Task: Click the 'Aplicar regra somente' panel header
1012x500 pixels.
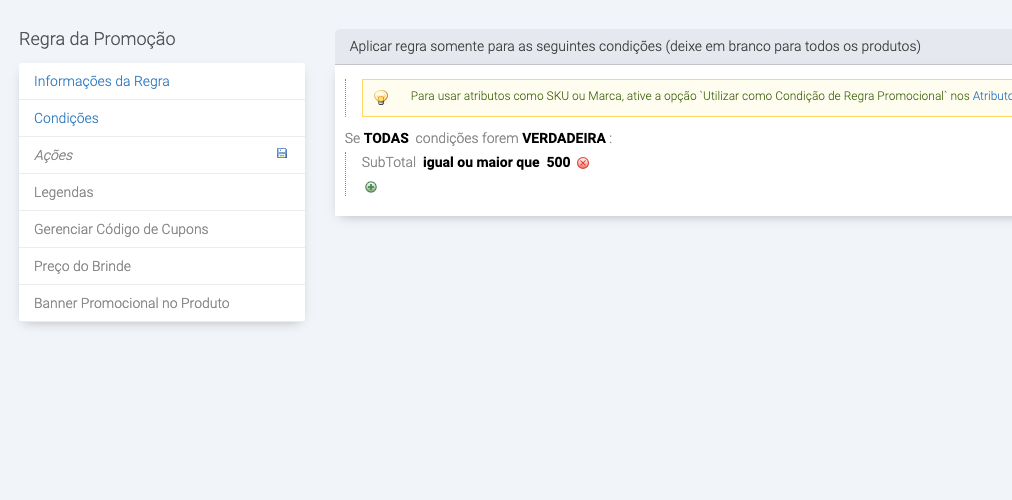Action: pyautogui.click(x=635, y=46)
